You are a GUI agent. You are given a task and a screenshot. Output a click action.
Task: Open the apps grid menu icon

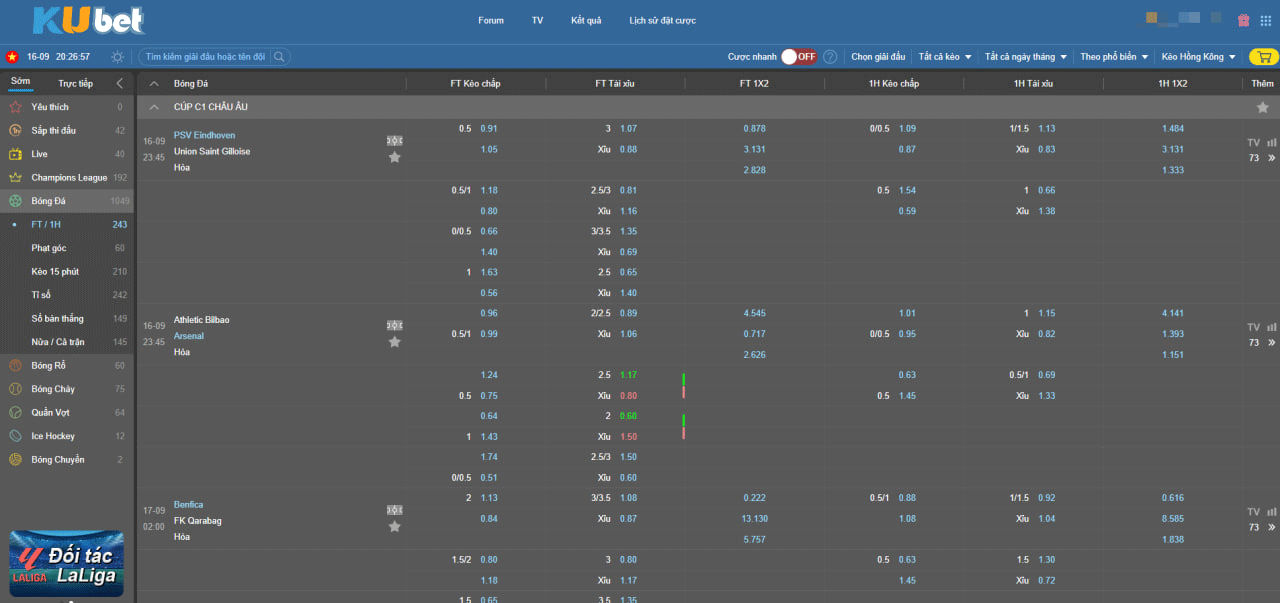tap(1266, 20)
